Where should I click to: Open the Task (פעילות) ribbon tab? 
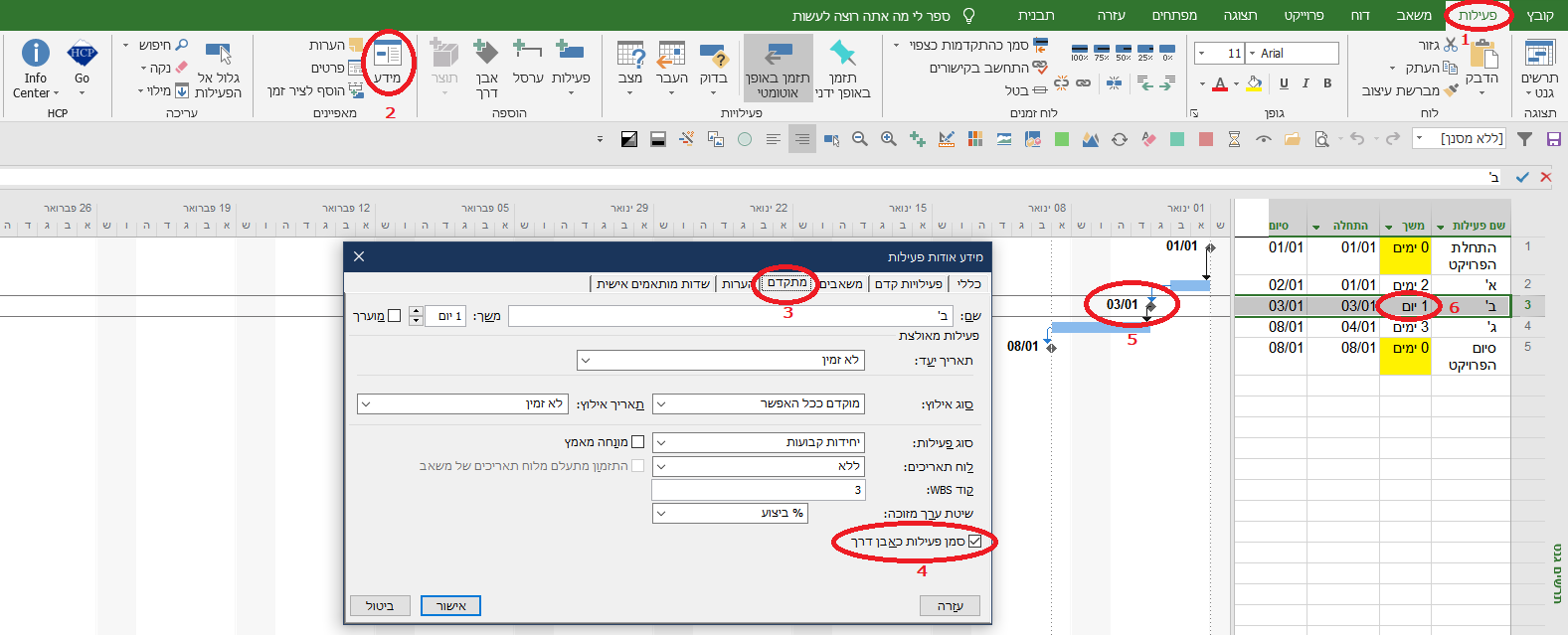(1477, 15)
